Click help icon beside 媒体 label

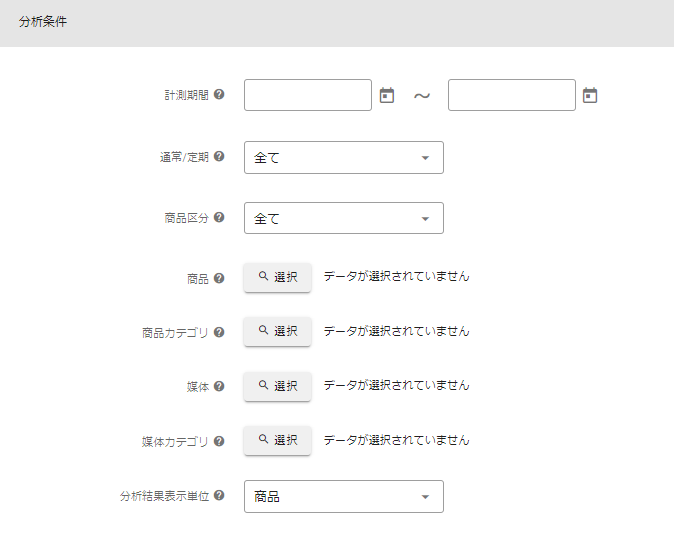[x=219, y=386]
